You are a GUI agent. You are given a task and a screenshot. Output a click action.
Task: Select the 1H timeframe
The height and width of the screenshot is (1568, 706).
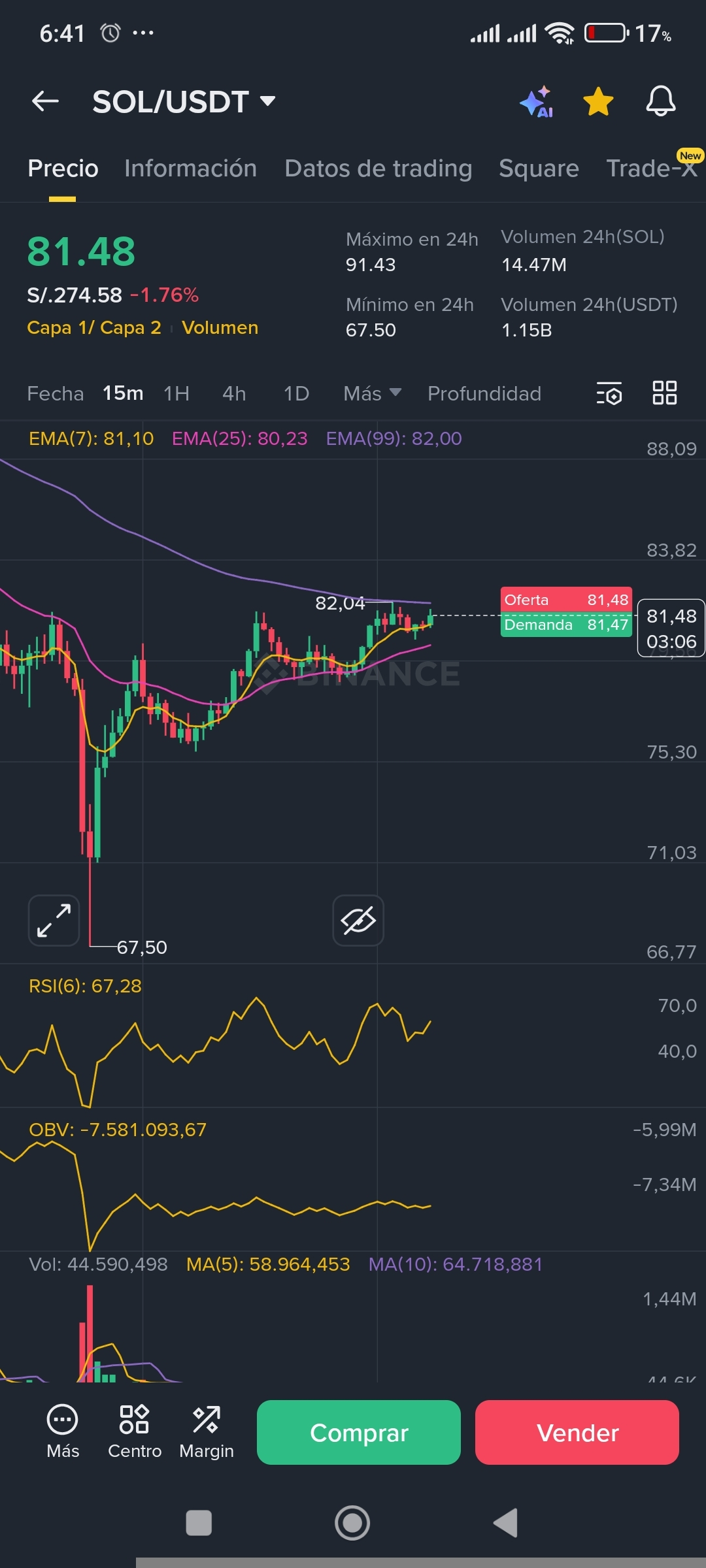click(176, 393)
